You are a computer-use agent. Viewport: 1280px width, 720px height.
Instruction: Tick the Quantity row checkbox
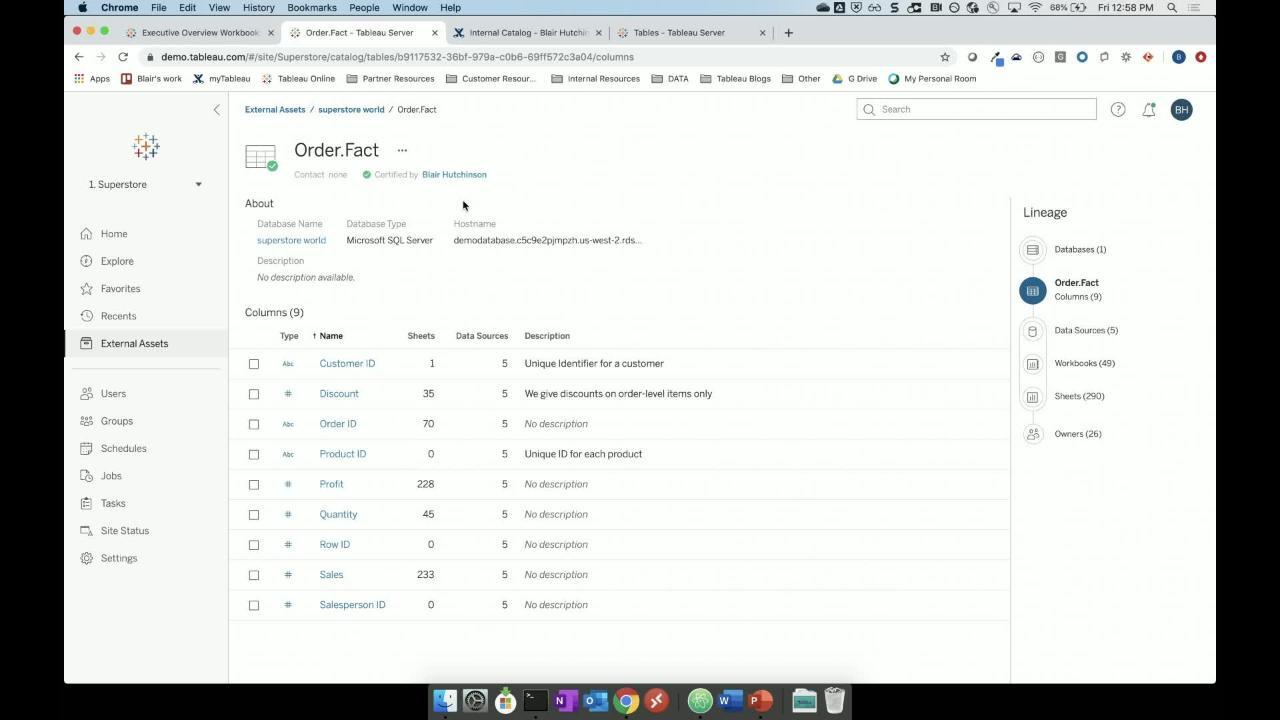click(x=254, y=515)
